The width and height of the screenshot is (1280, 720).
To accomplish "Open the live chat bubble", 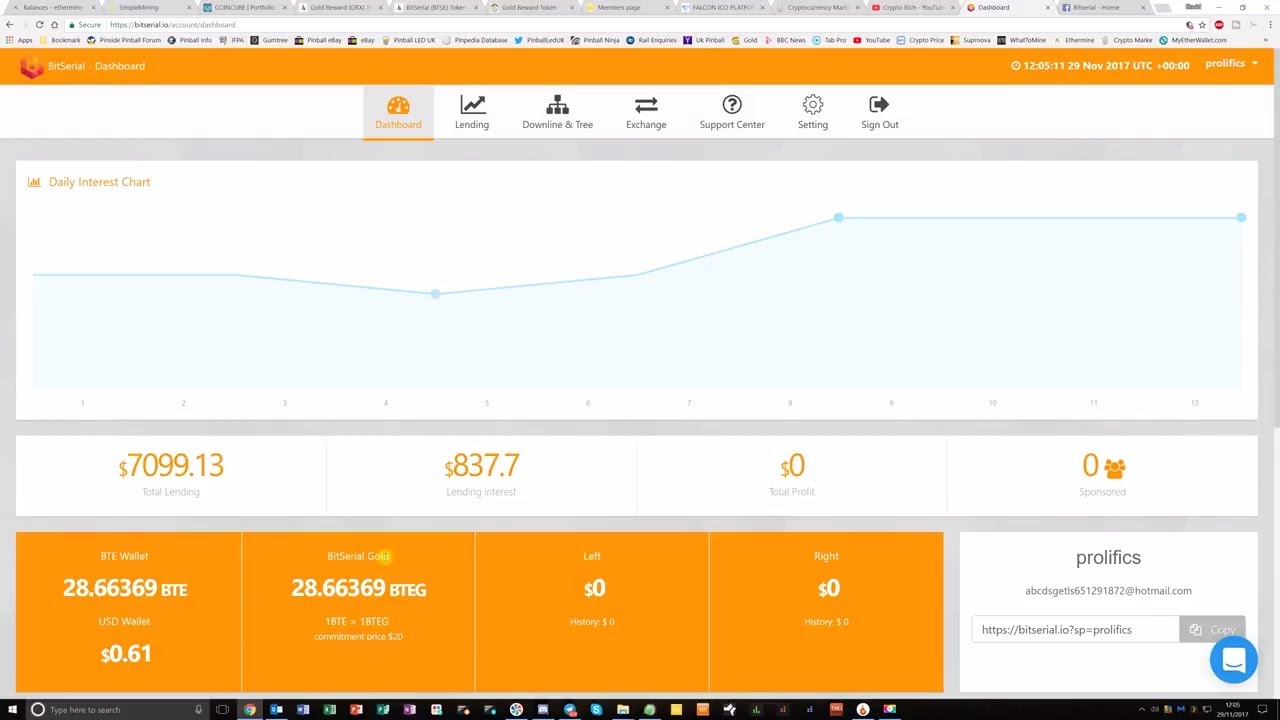I will [x=1233, y=660].
